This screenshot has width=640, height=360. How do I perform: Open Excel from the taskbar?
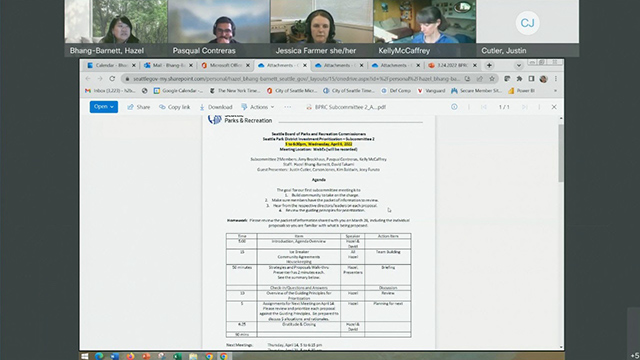(x=178, y=356)
